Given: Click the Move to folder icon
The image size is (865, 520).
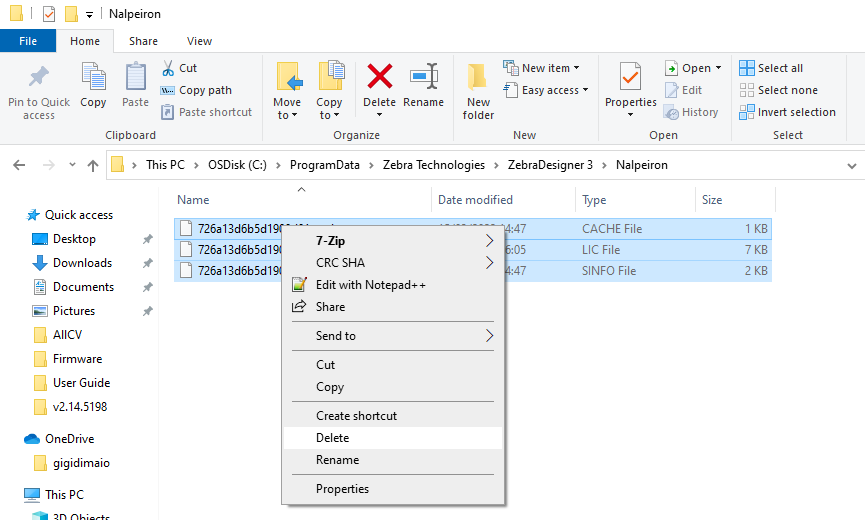Looking at the screenshot, I should (289, 76).
